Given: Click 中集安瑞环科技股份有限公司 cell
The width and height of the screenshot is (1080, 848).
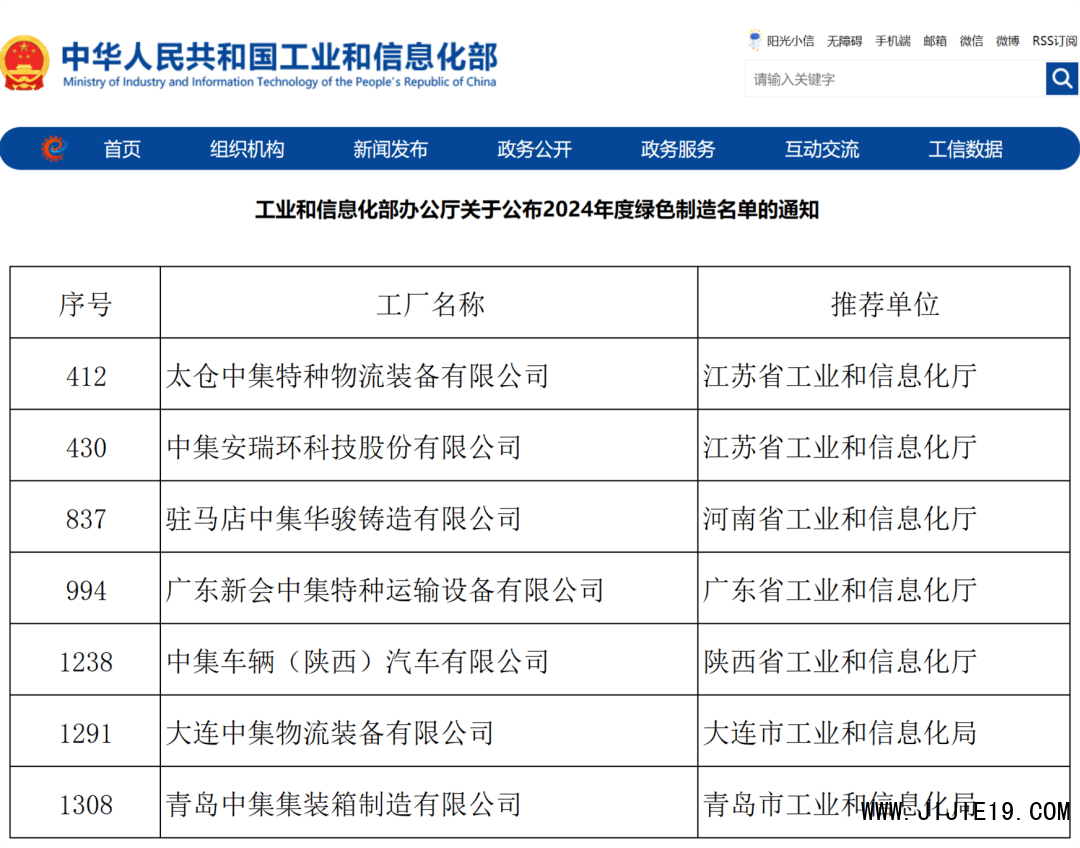Looking at the screenshot, I should (429, 446).
